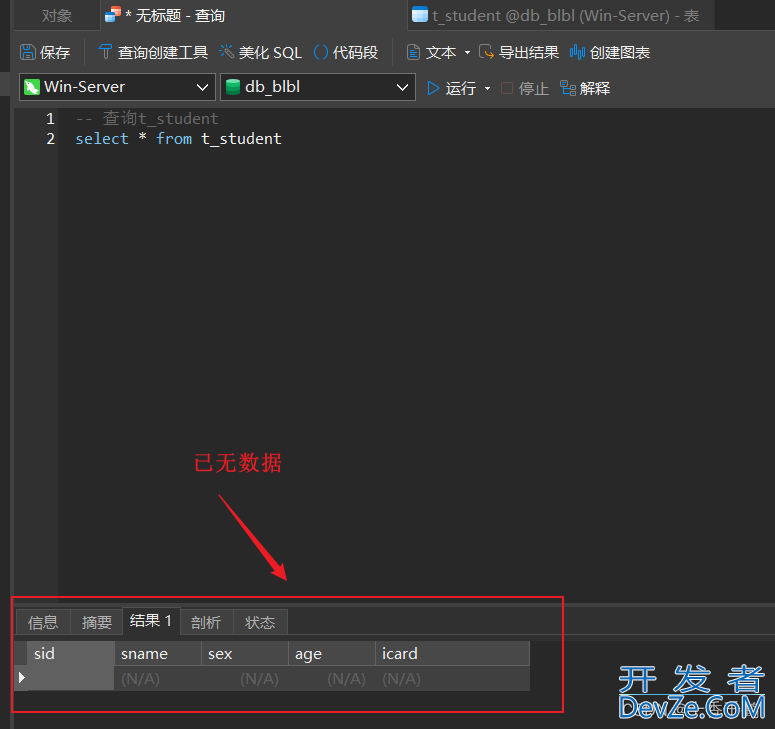Open the Win-Server connection dropdown
Image resolution: width=775 pixels, height=729 pixels.
click(x=202, y=87)
